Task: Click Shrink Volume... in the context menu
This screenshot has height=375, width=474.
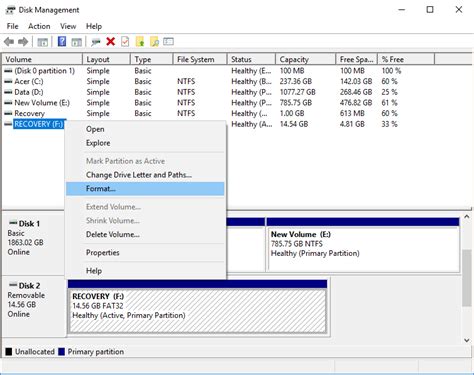Action: click(145, 221)
